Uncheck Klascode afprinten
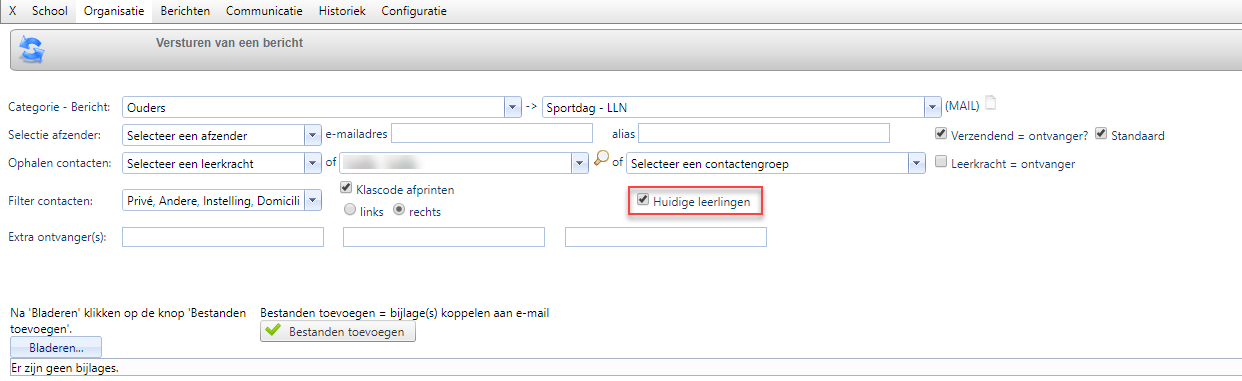The height and width of the screenshot is (381, 1242). point(347,188)
